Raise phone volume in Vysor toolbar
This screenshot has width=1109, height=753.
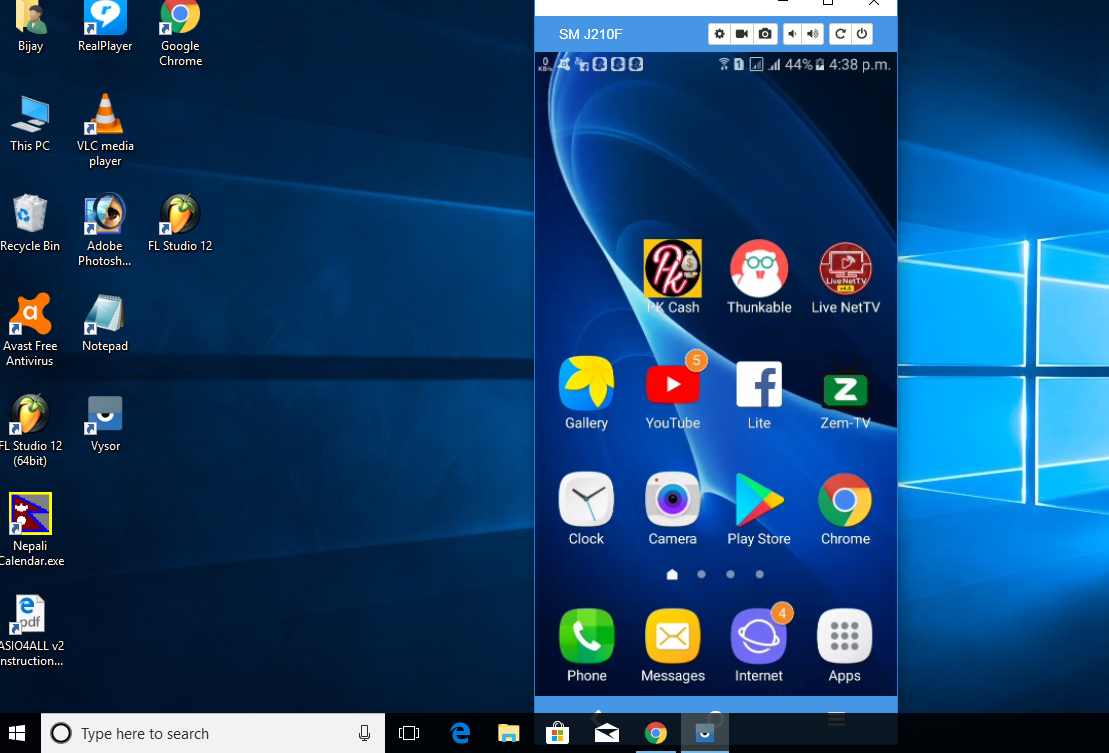pos(813,34)
